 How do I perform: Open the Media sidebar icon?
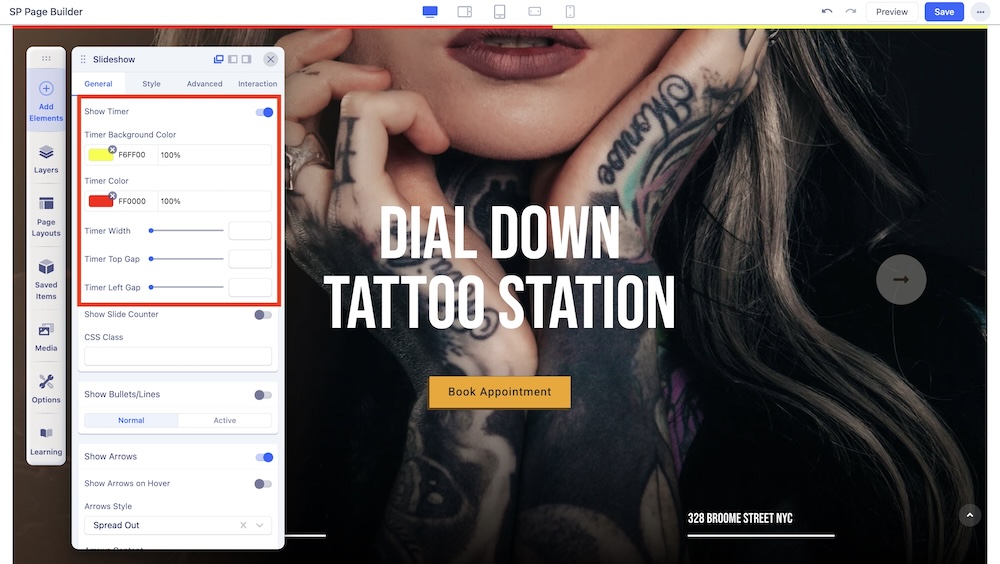[x=46, y=337]
